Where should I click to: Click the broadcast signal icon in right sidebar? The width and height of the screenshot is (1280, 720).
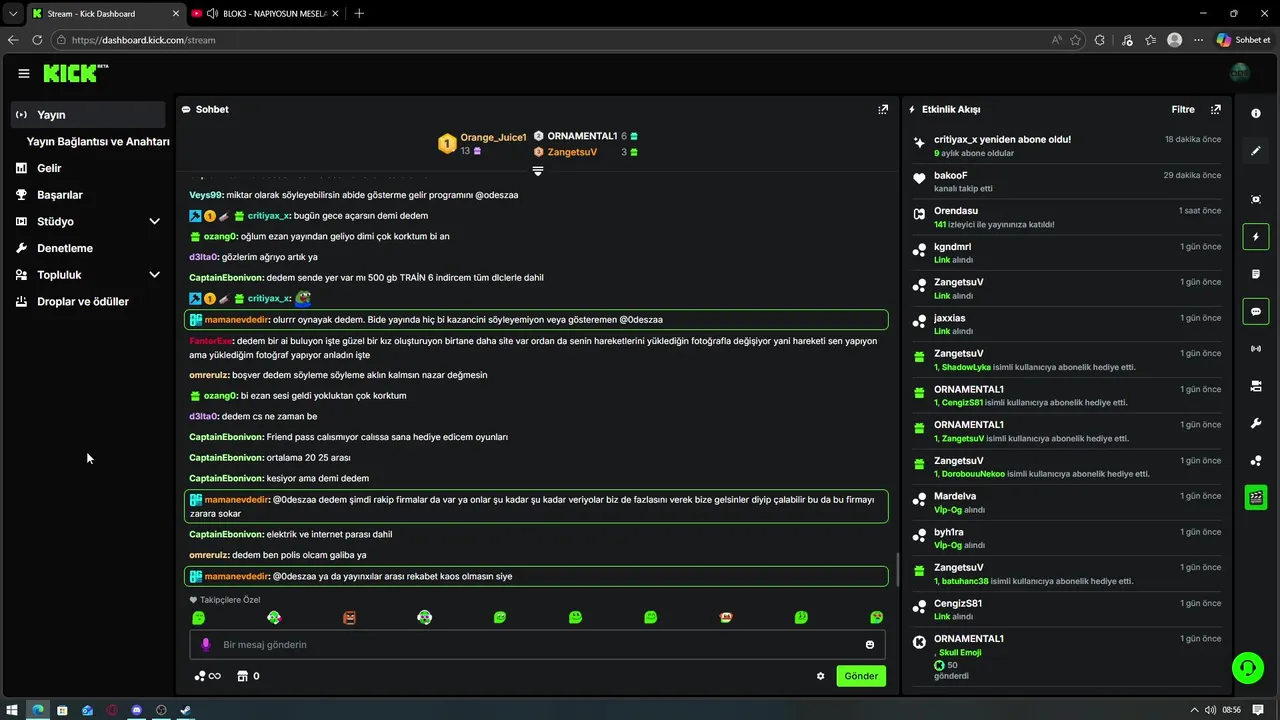(1256, 348)
